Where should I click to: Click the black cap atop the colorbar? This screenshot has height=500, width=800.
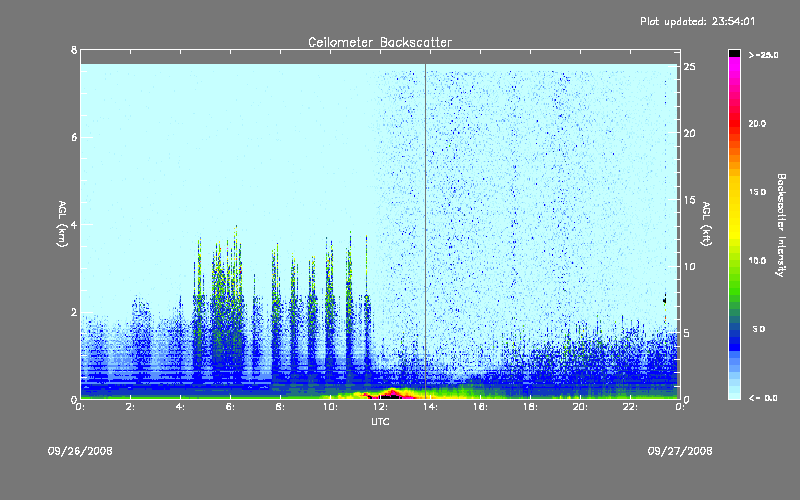click(734, 53)
